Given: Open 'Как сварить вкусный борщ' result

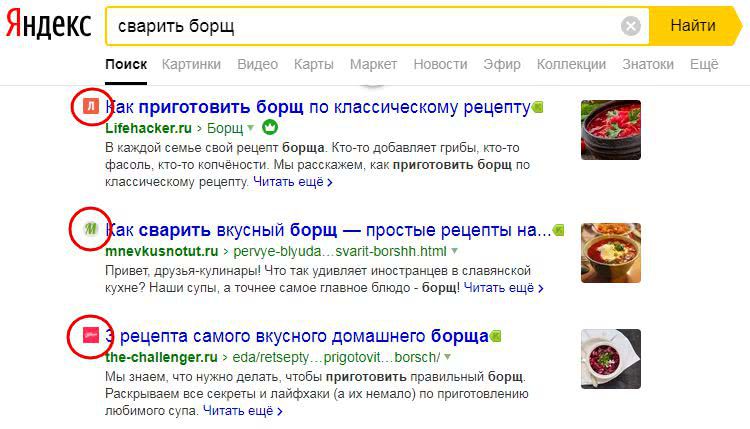Looking at the screenshot, I should click(328, 230).
